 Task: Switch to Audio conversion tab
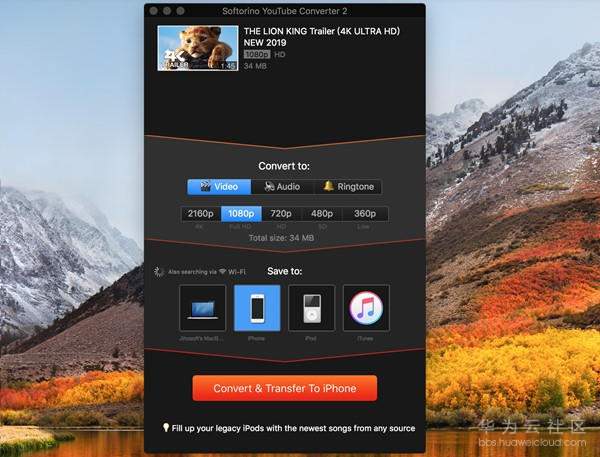(282, 187)
